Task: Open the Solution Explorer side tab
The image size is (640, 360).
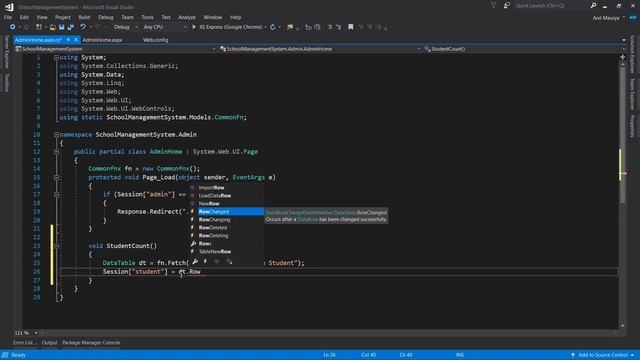Action: (x=632, y=54)
